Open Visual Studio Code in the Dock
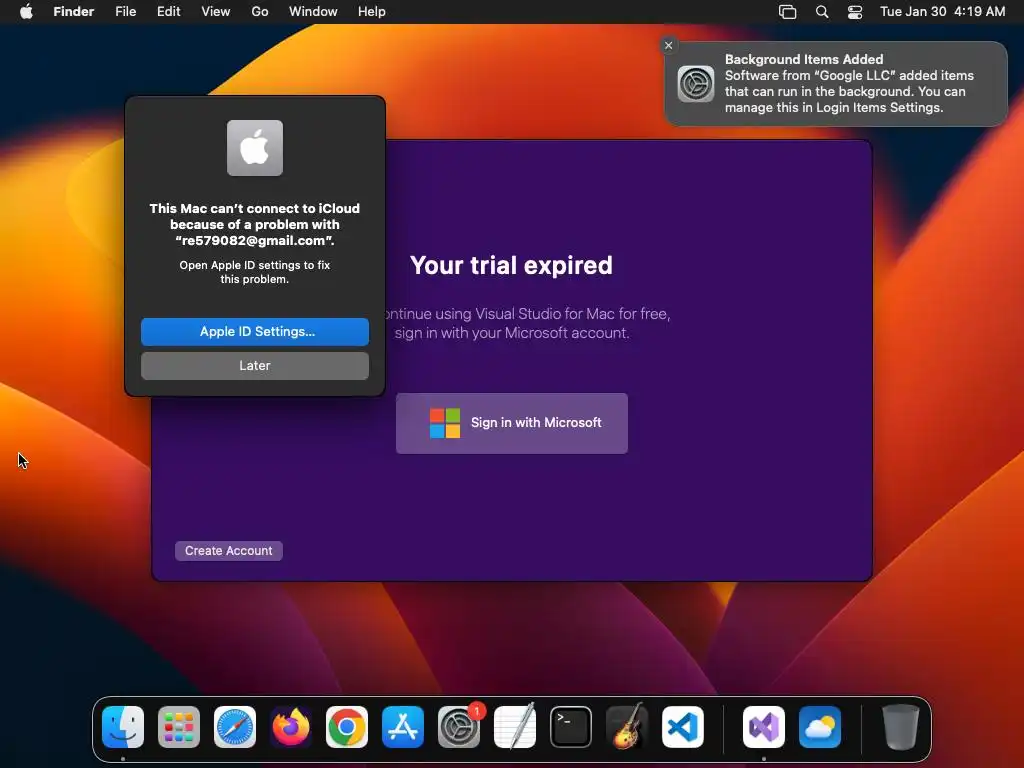The image size is (1024, 768). [683, 727]
